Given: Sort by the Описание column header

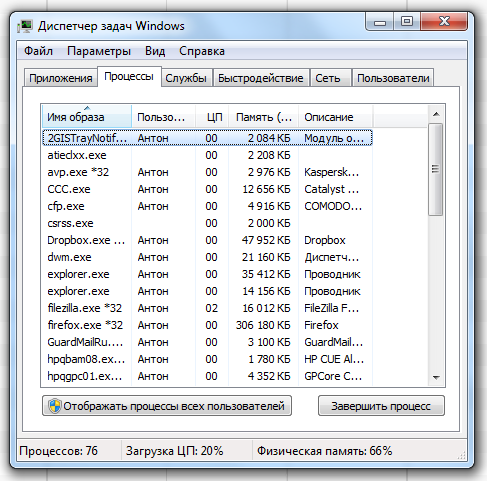Looking at the screenshot, I should 336,117.
